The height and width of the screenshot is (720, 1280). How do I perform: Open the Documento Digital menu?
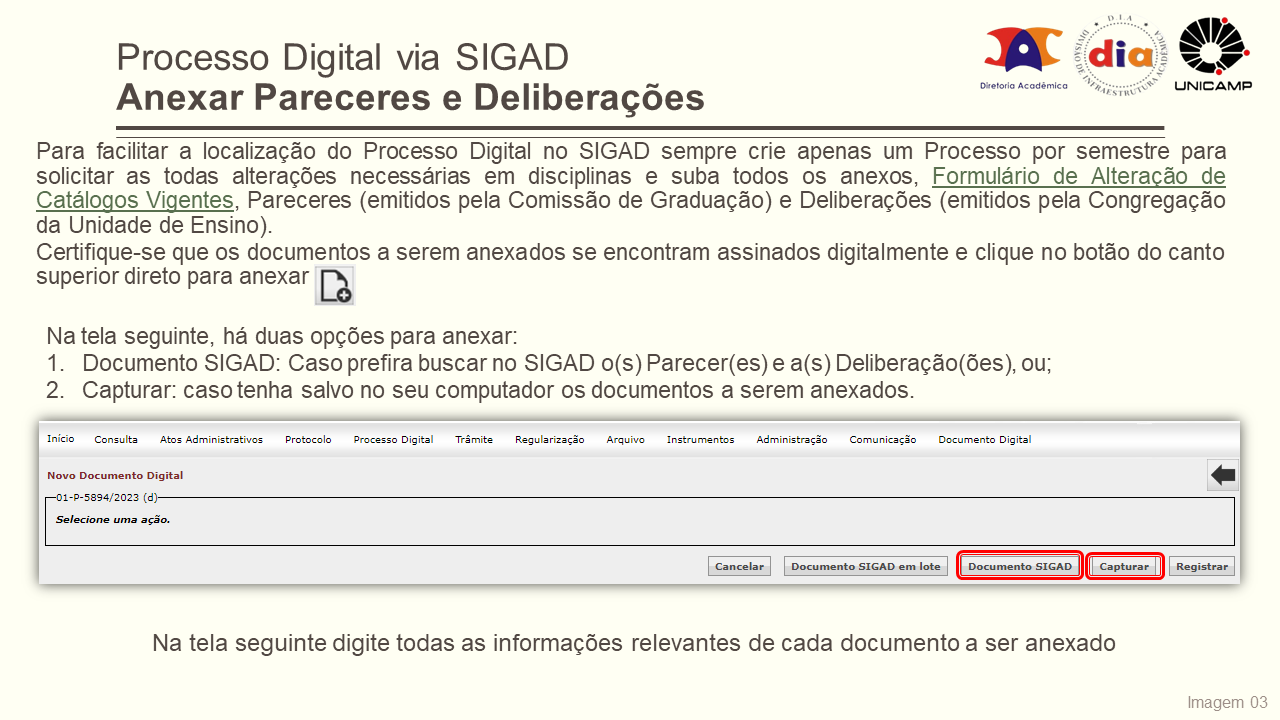click(x=984, y=440)
